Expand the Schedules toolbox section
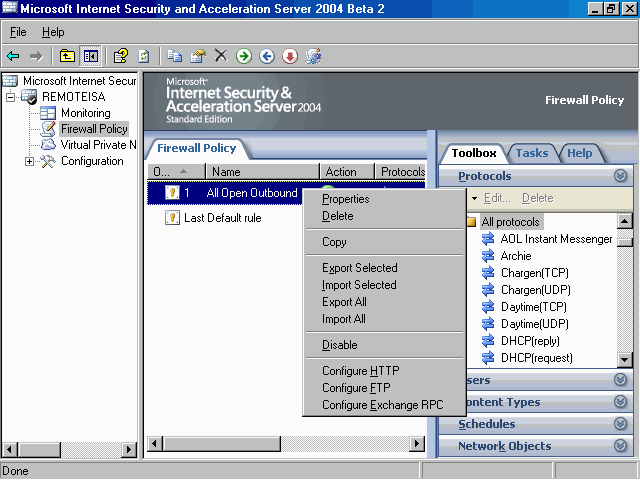This screenshot has height=480, width=640. (x=620, y=424)
